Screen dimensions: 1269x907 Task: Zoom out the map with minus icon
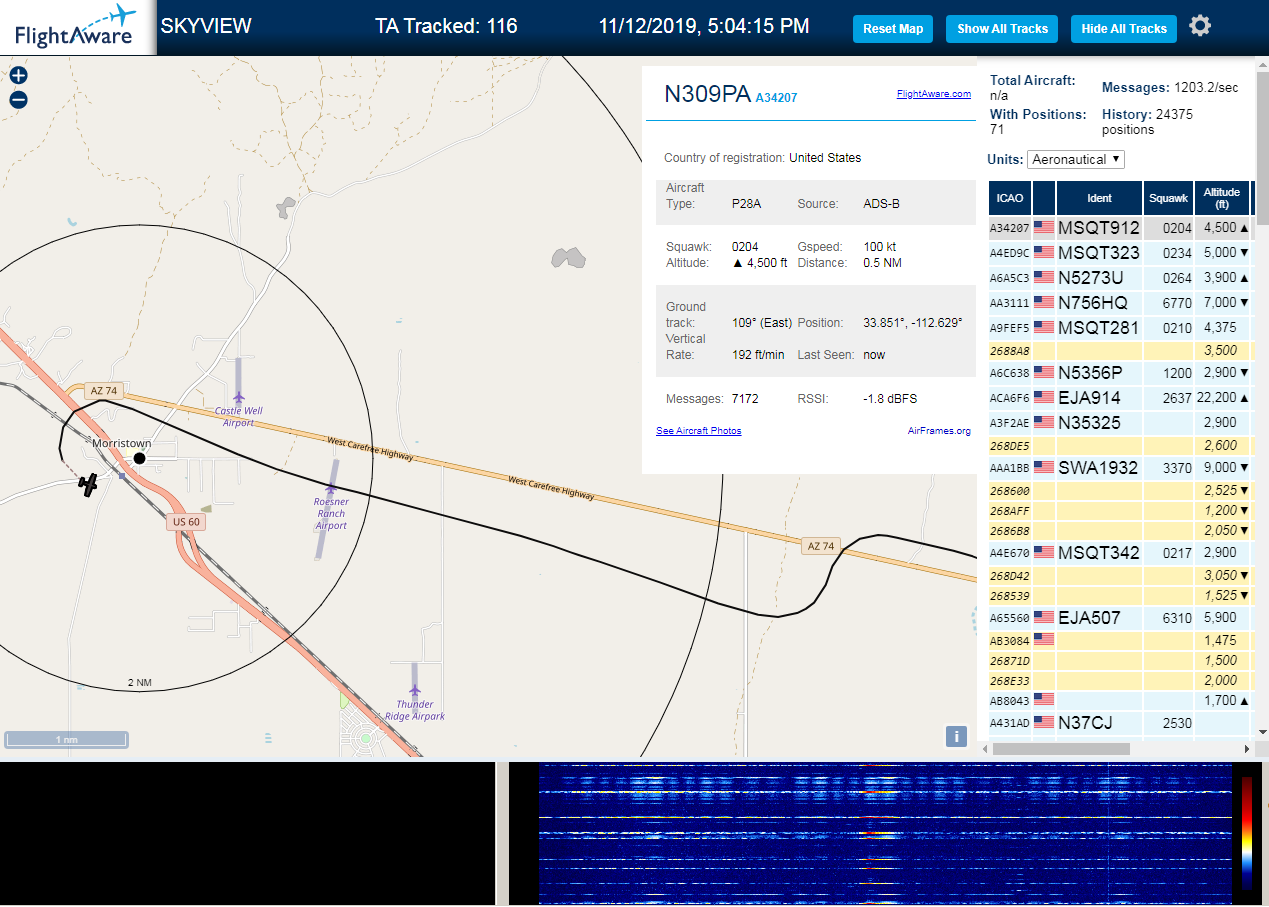pos(18,100)
